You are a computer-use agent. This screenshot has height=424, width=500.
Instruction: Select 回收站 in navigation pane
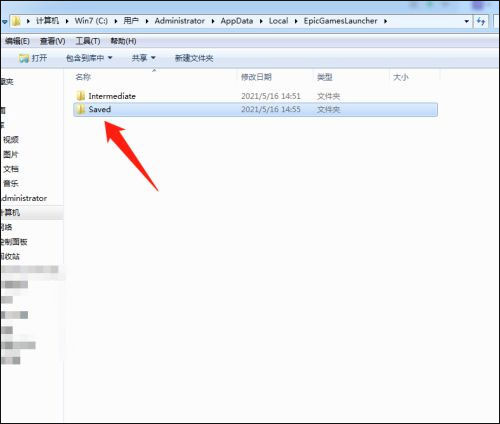(10, 256)
